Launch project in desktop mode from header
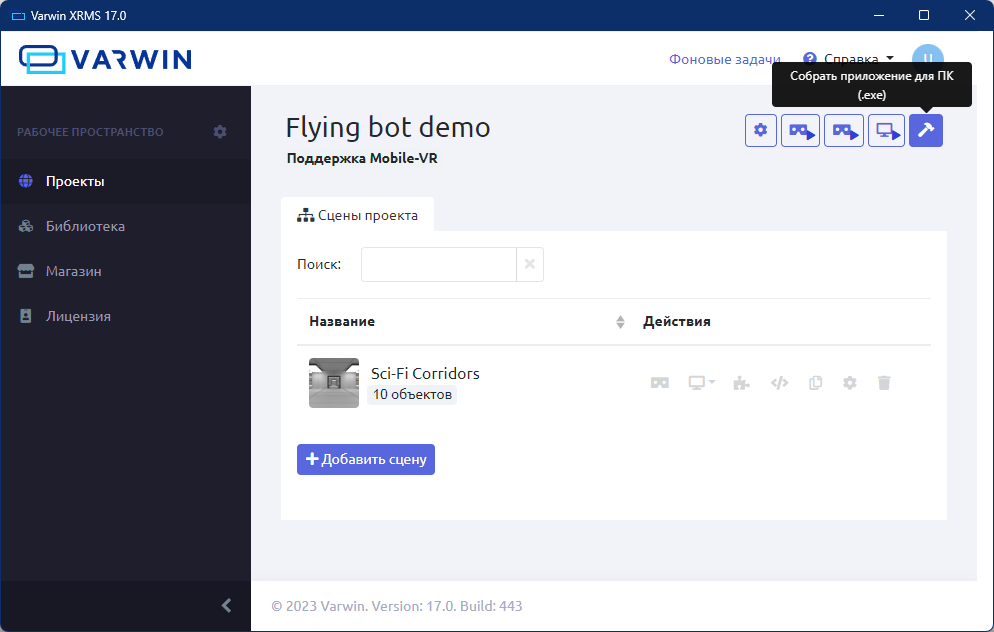 pos(886,131)
